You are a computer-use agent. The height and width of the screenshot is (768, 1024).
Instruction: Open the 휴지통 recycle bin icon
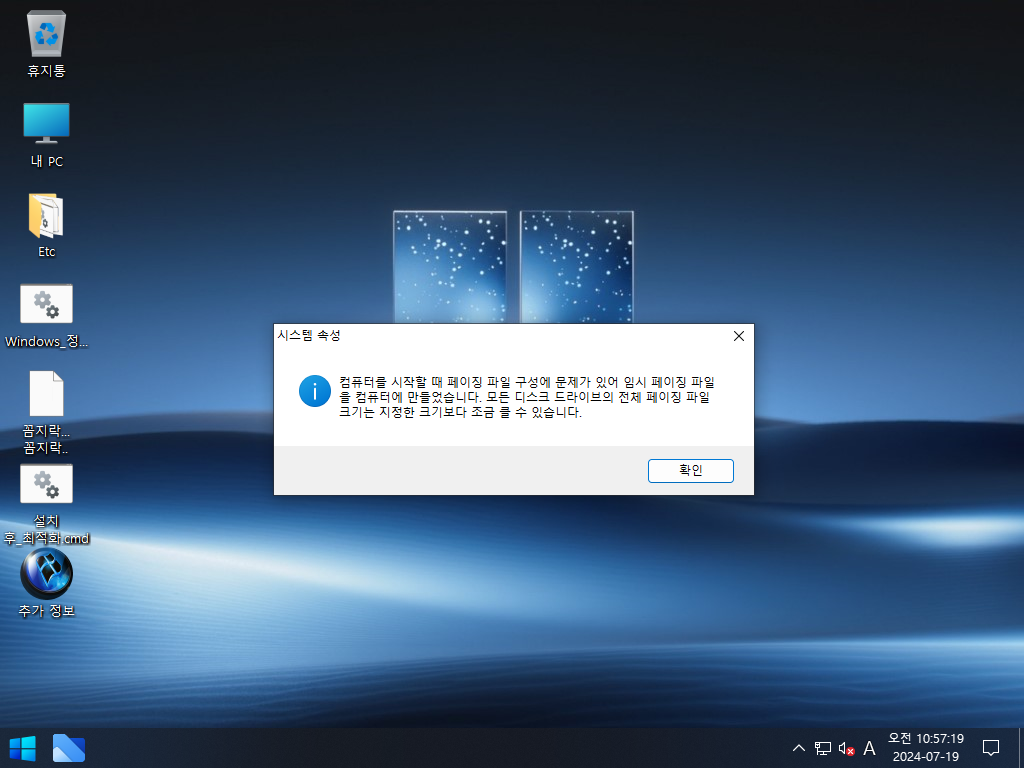pos(46,44)
